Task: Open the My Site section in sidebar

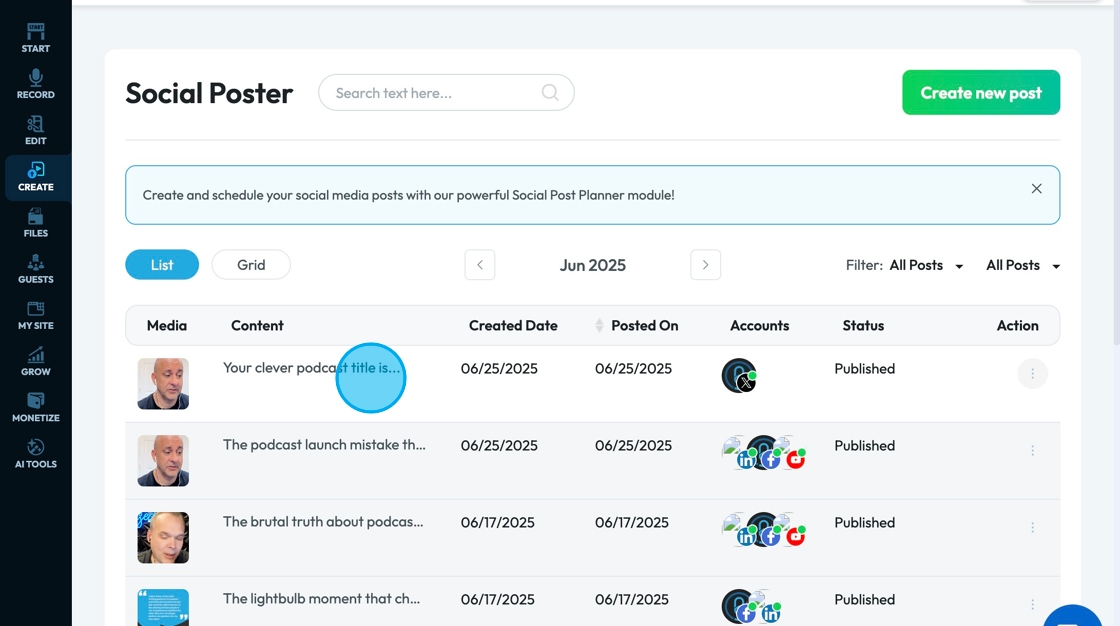Action: 36,315
